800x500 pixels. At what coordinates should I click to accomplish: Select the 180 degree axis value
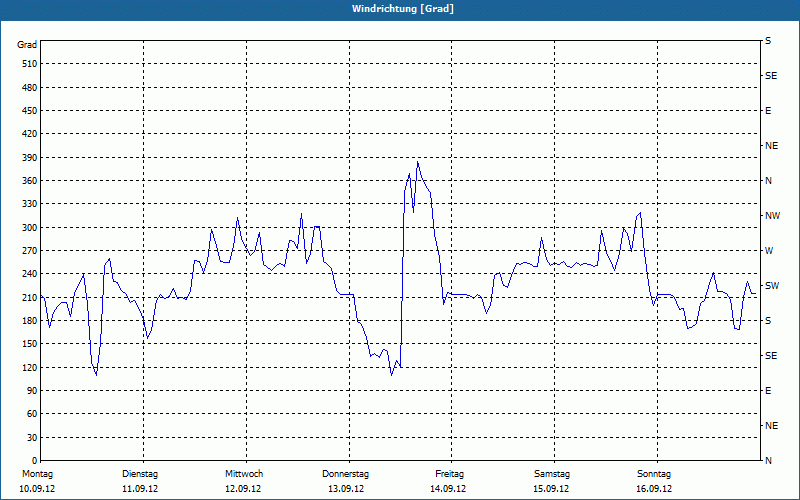(x=30, y=321)
